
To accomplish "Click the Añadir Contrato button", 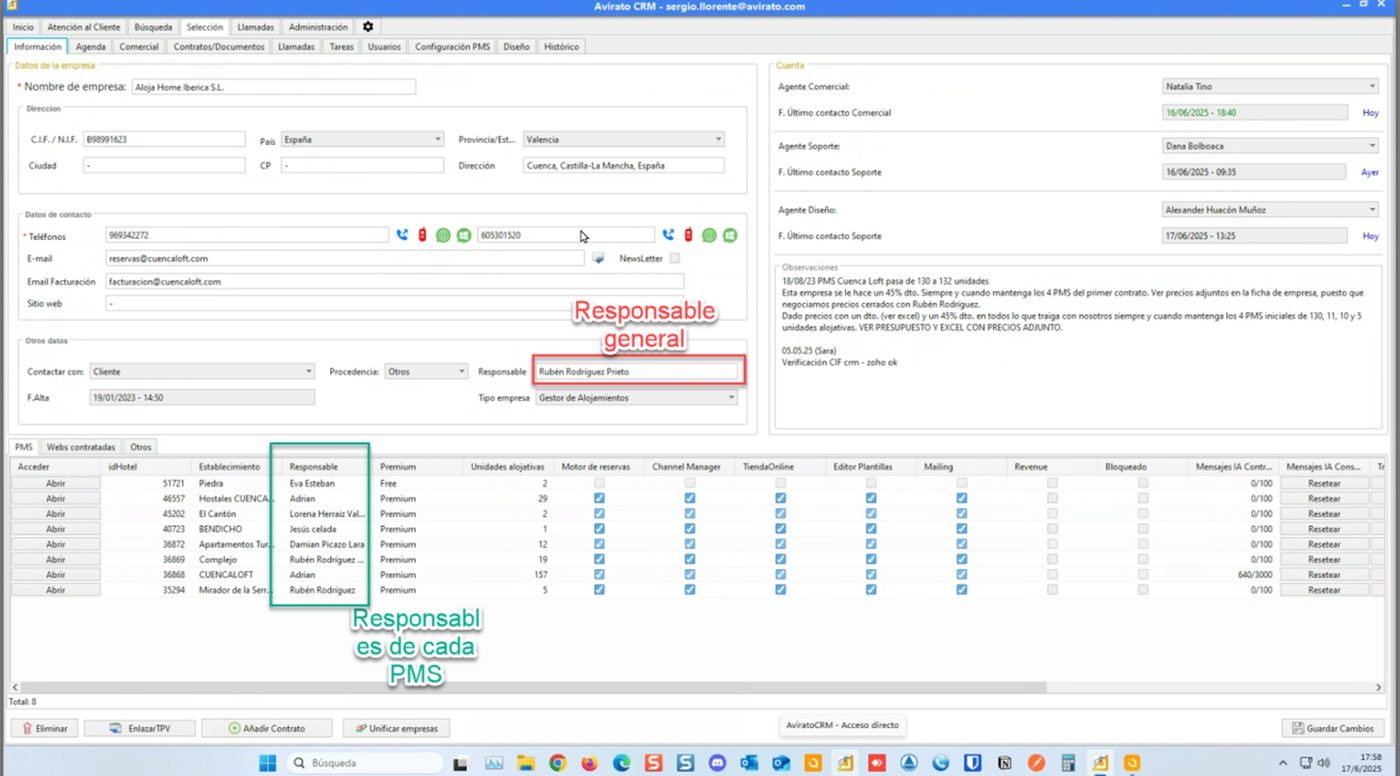I will tap(267, 728).
